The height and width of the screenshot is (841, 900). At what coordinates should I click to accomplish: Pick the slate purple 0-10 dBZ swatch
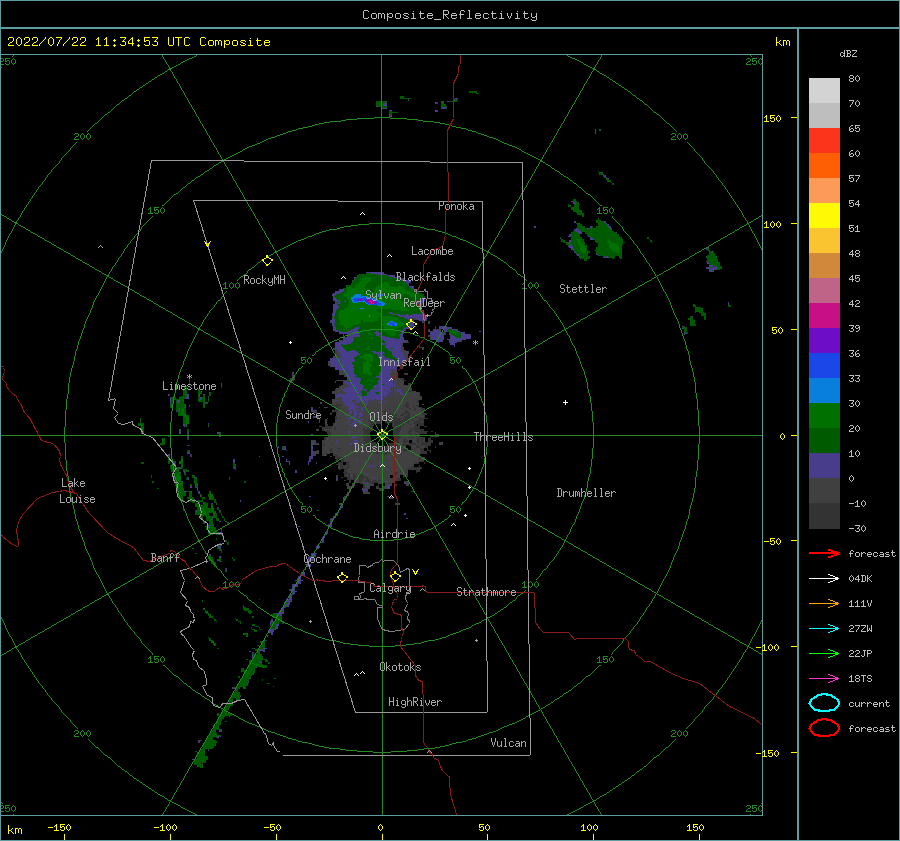click(x=824, y=466)
